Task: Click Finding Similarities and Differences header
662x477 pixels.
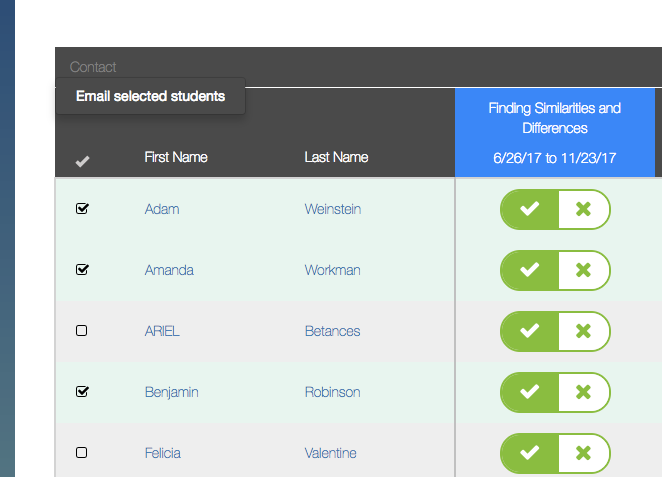Action: tap(554, 118)
